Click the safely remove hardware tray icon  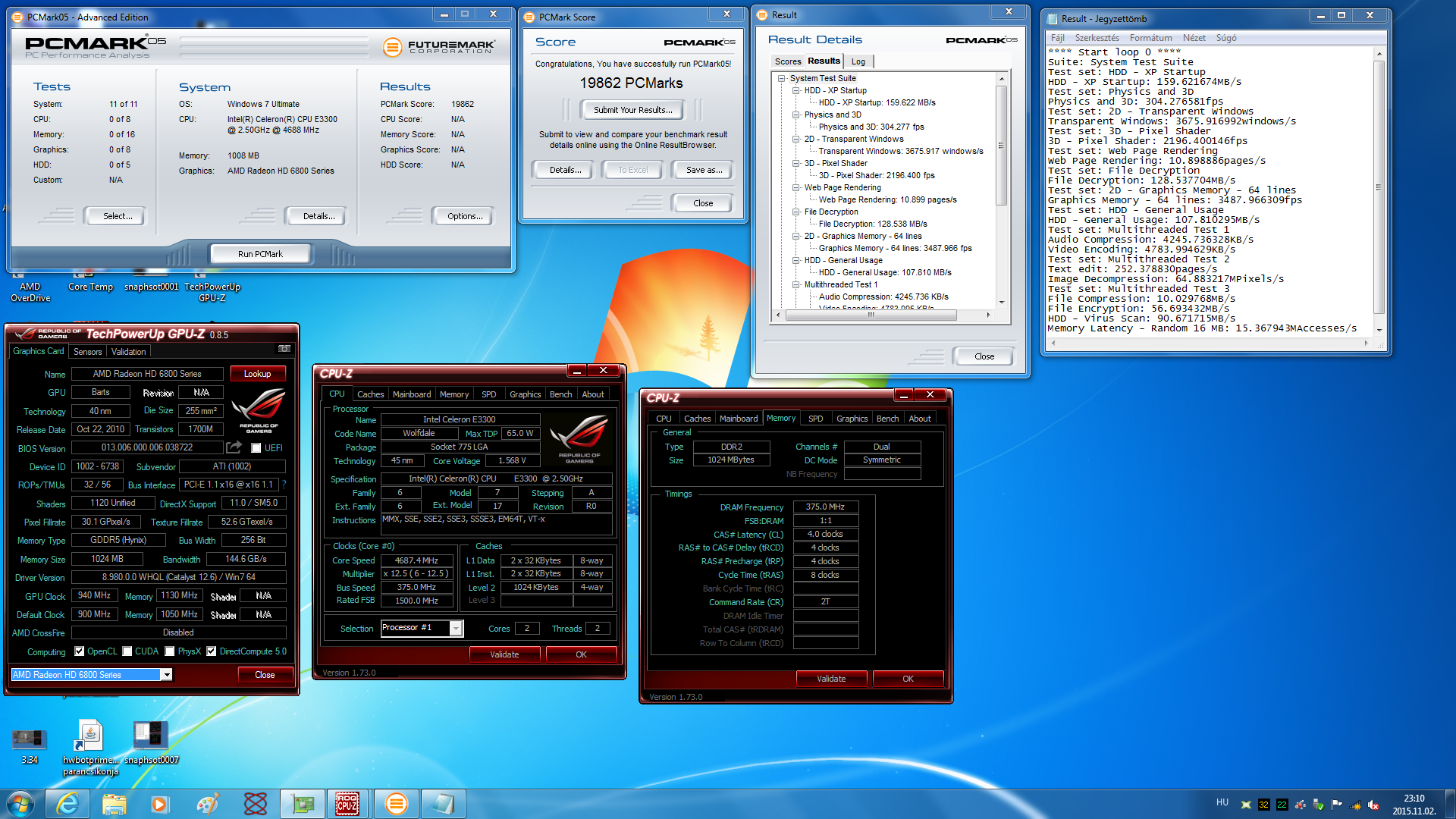click(1319, 805)
